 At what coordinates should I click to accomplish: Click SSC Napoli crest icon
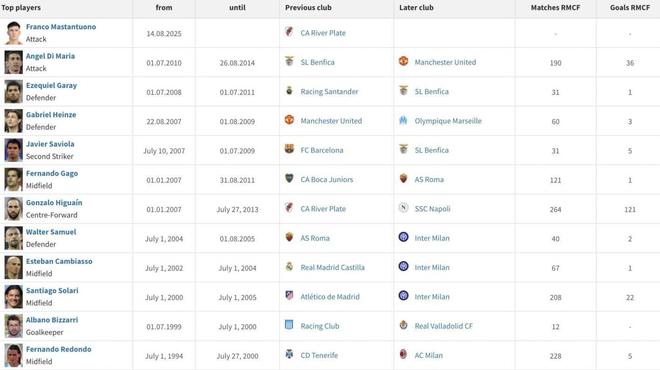click(x=403, y=208)
